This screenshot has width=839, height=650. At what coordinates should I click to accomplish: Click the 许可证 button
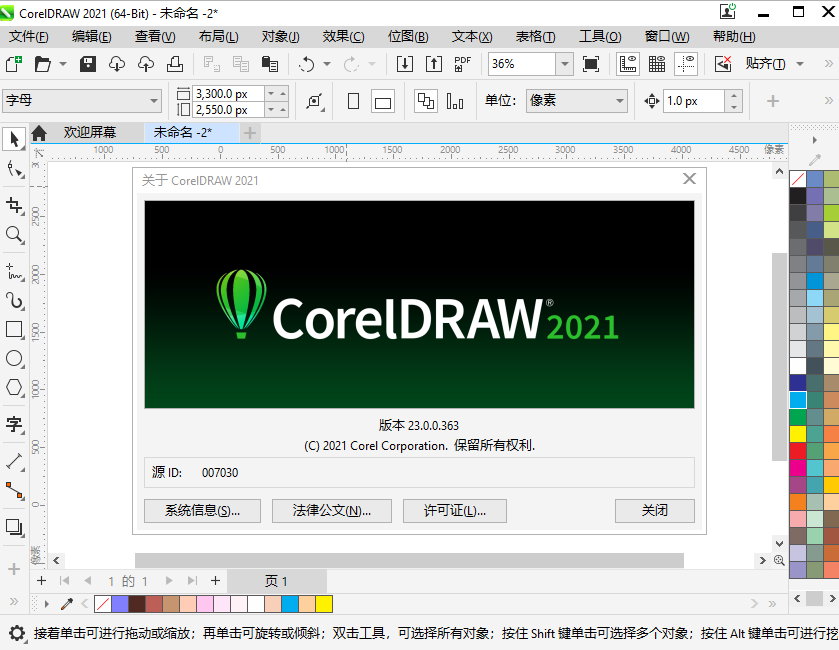(454, 511)
